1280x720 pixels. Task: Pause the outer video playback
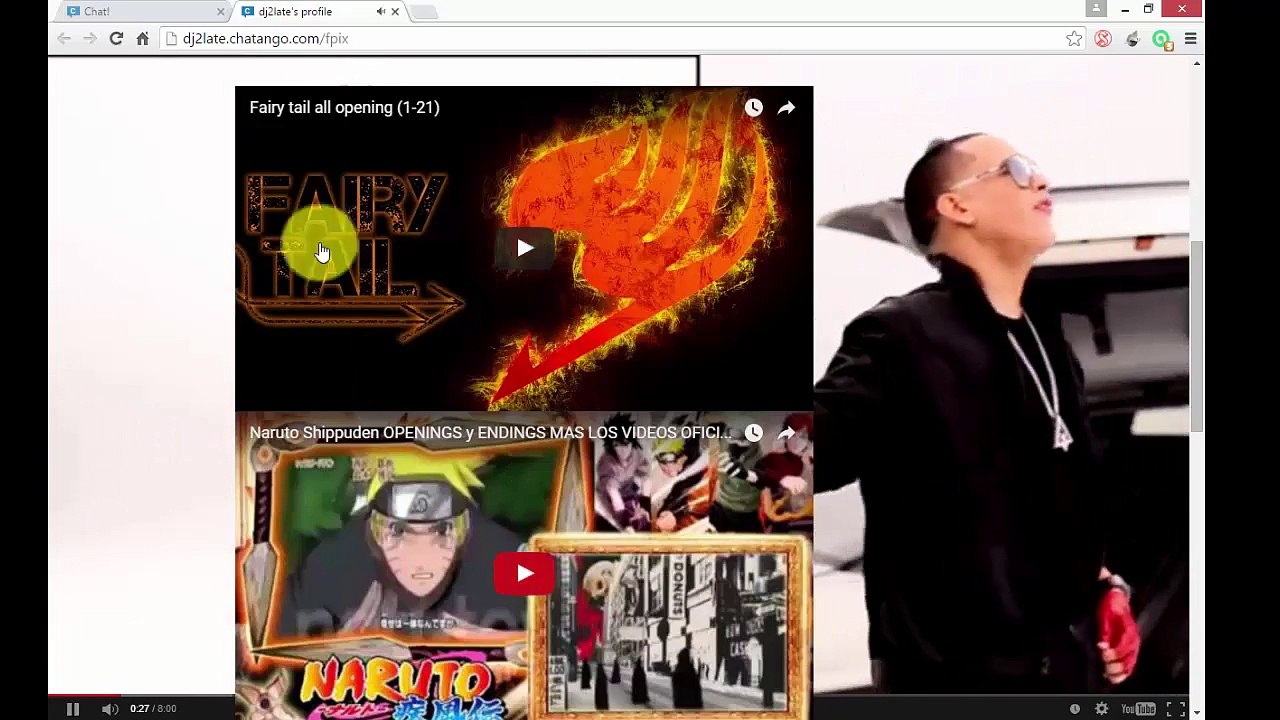[73, 709]
